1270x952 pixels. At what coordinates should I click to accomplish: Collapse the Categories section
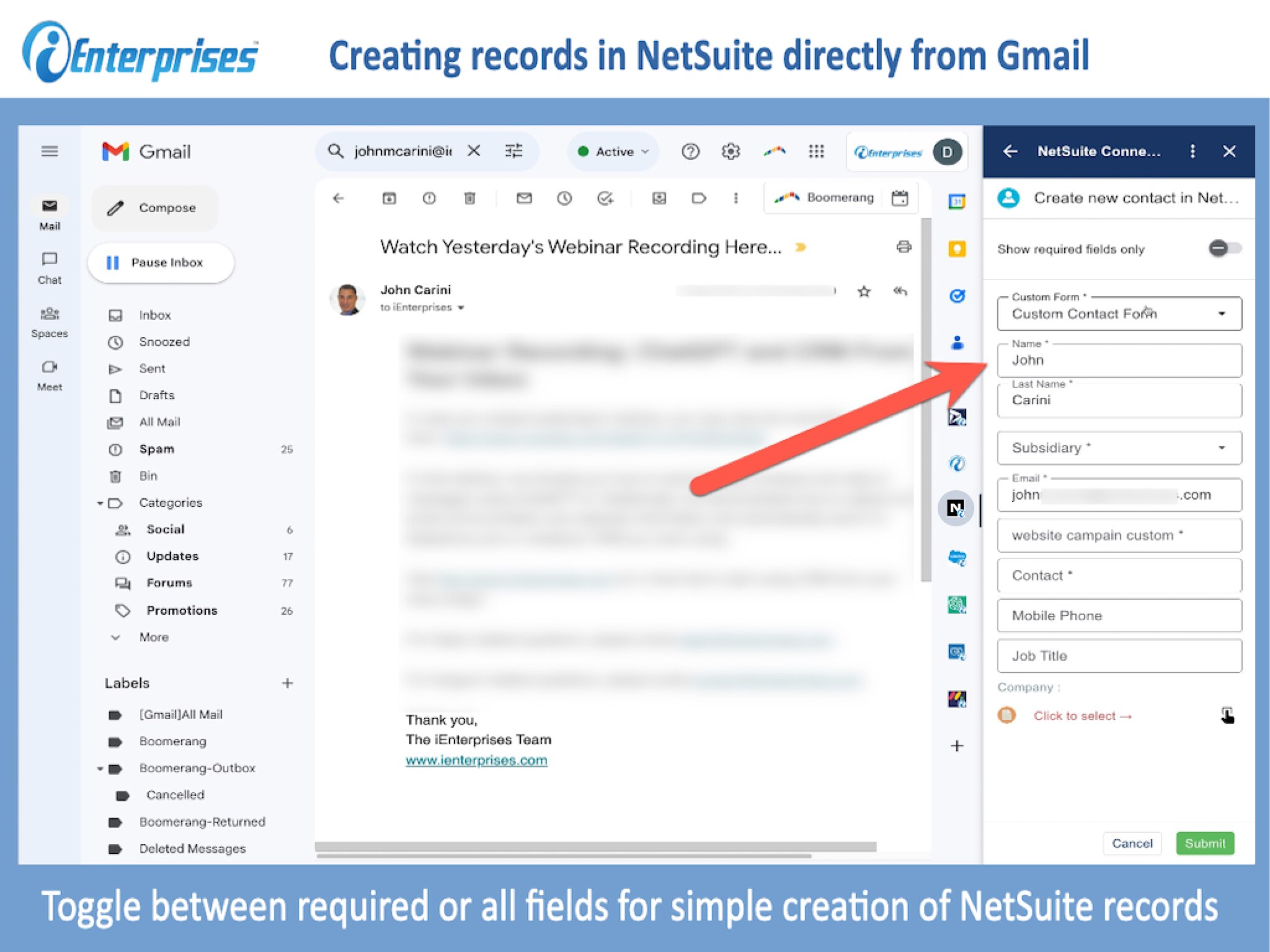pos(100,503)
